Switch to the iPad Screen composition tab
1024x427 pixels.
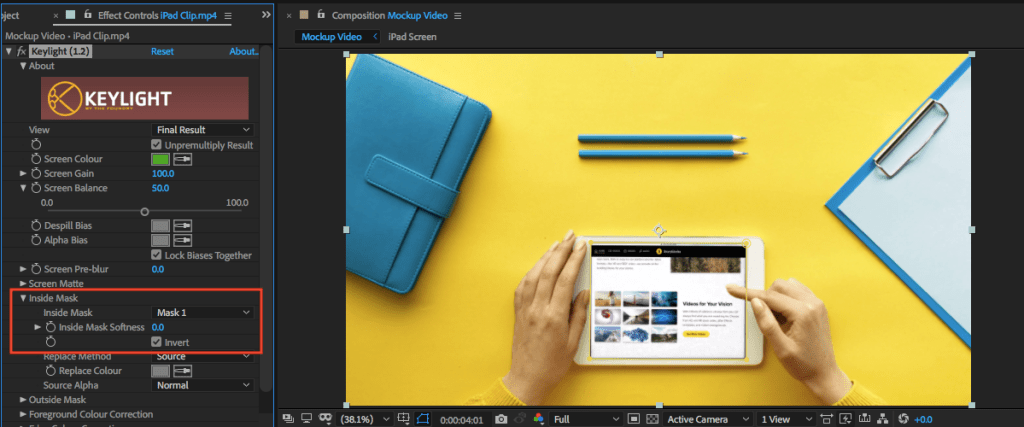[x=412, y=37]
